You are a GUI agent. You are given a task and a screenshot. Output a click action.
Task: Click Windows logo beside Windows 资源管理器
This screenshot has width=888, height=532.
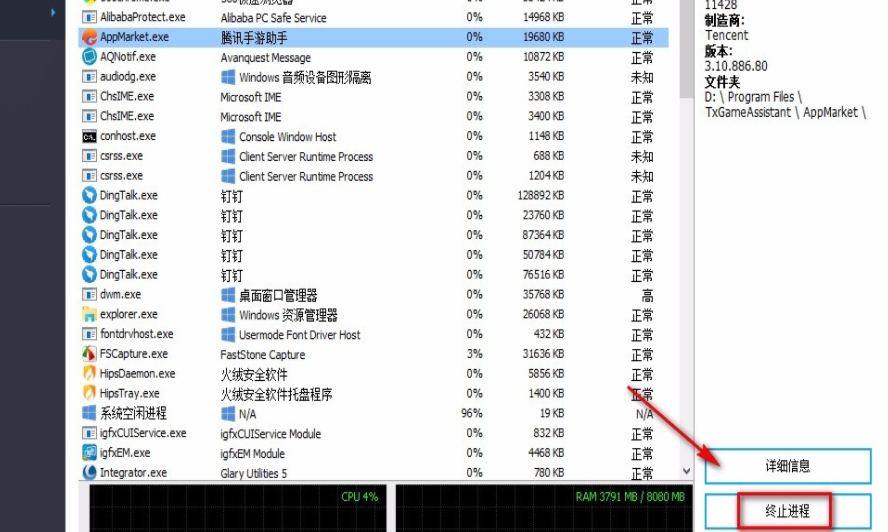pyautogui.click(x=228, y=314)
